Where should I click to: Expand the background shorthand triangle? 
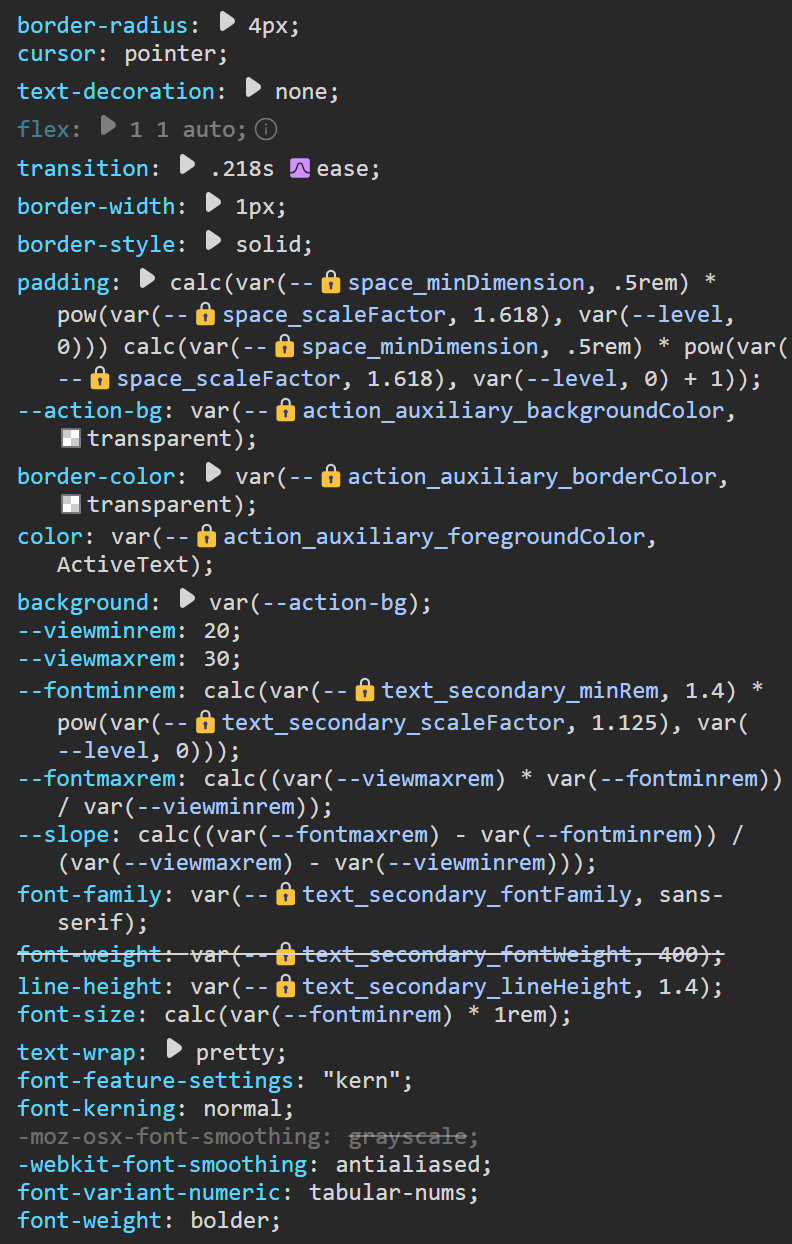click(x=187, y=600)
